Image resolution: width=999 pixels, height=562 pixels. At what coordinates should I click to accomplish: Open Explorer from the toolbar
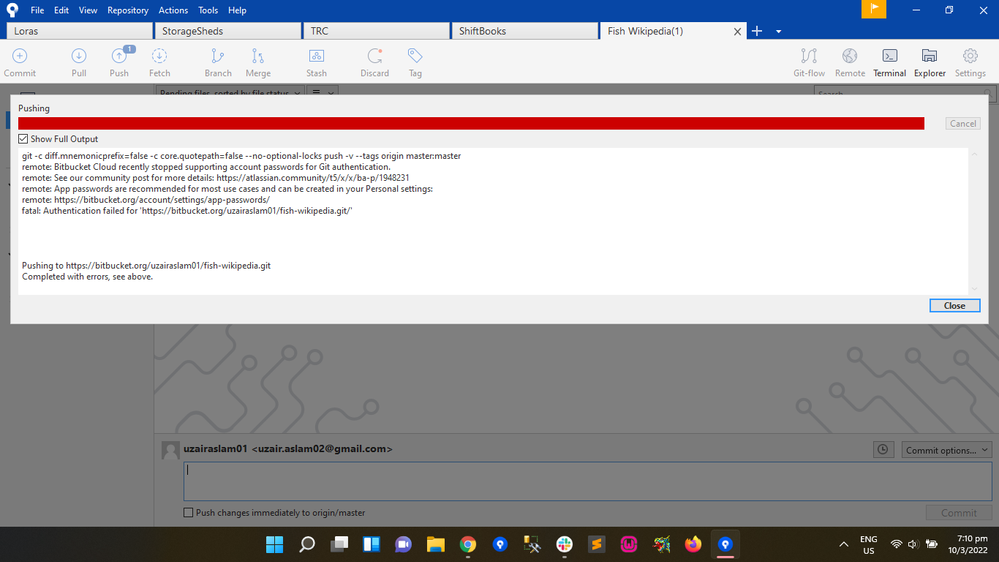coord(930,62)
